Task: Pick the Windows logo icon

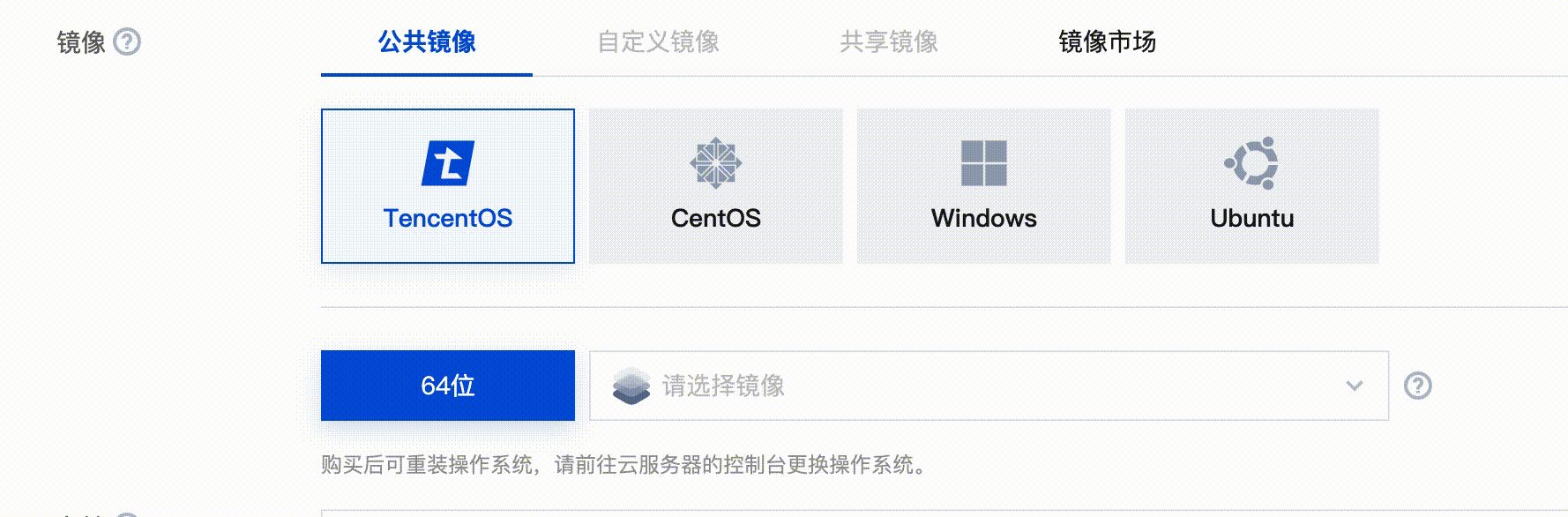Action: (x=984, y=163)
